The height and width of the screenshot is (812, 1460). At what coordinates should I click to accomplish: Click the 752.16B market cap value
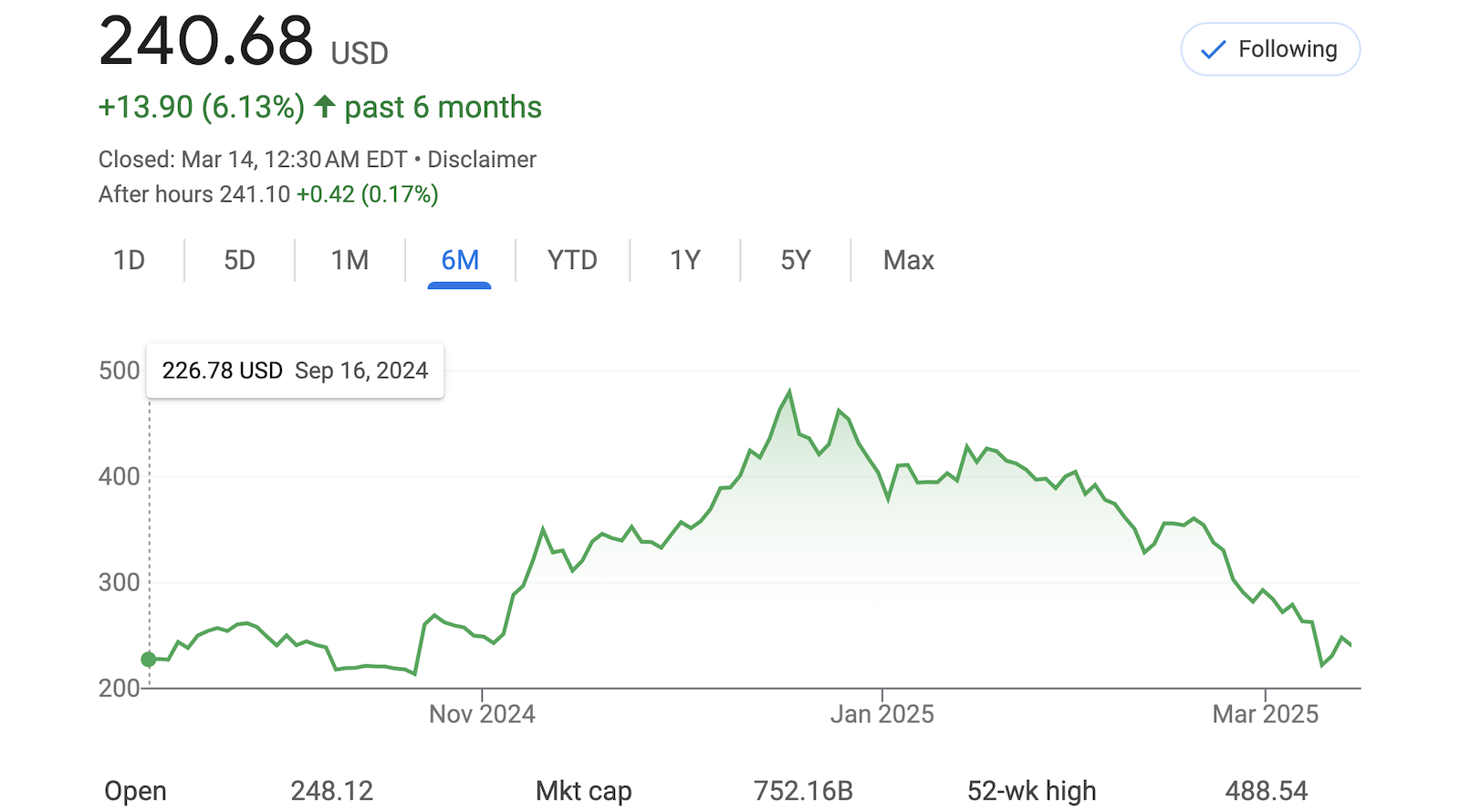click(803, 791)
